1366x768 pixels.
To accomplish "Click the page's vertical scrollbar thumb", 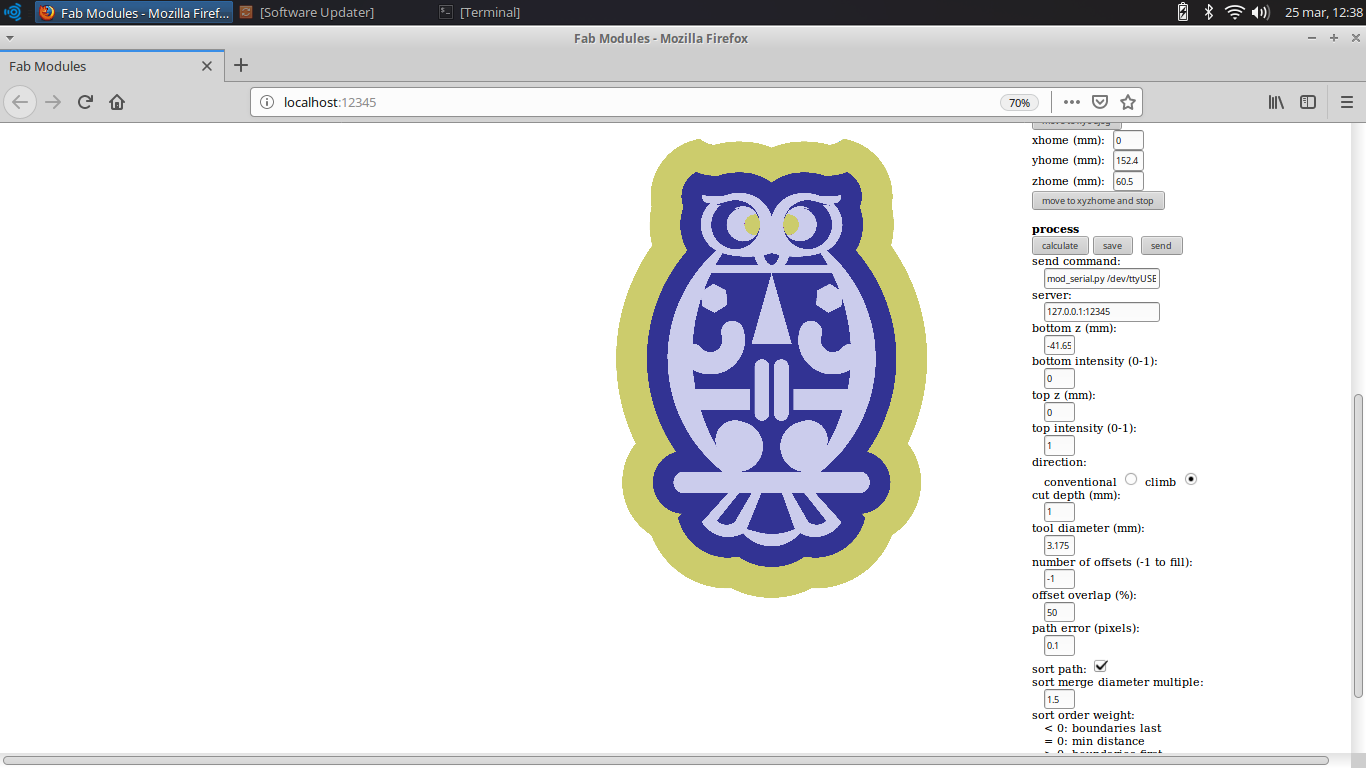I will click(x=1358, y=546).
